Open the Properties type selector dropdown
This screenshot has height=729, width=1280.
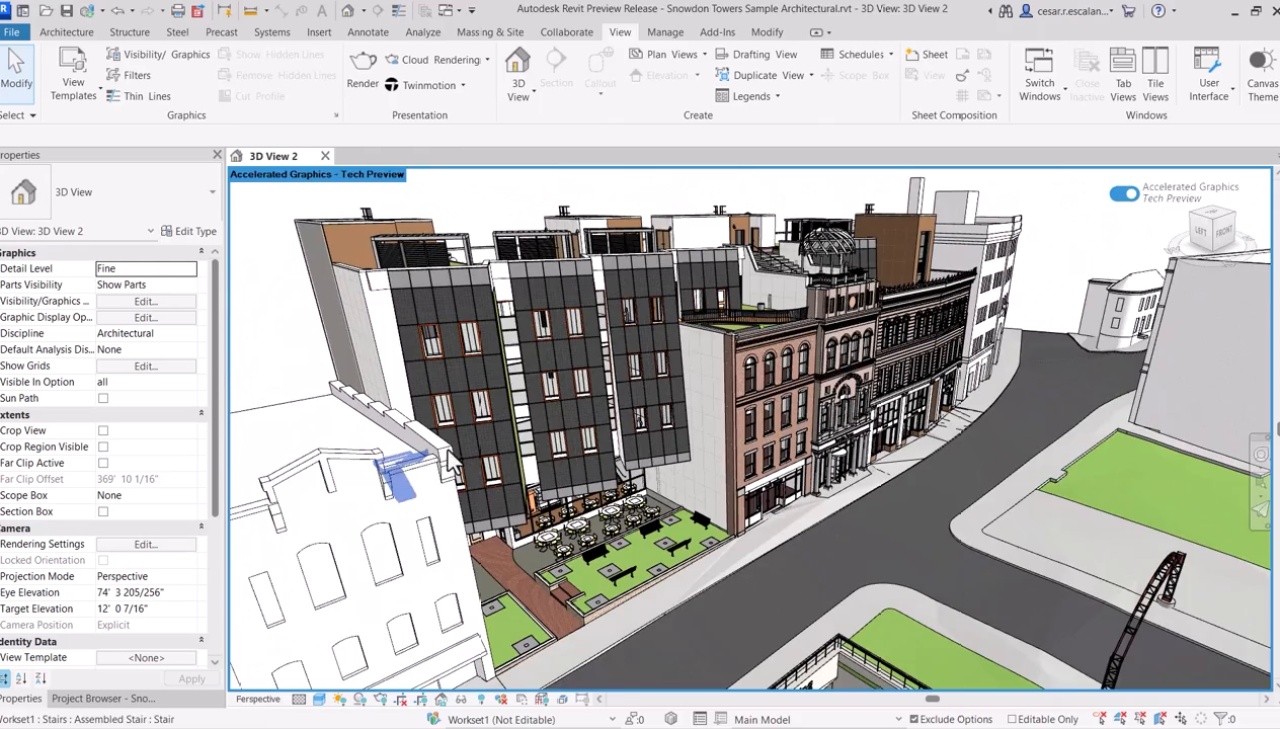(x=212, y=192)
